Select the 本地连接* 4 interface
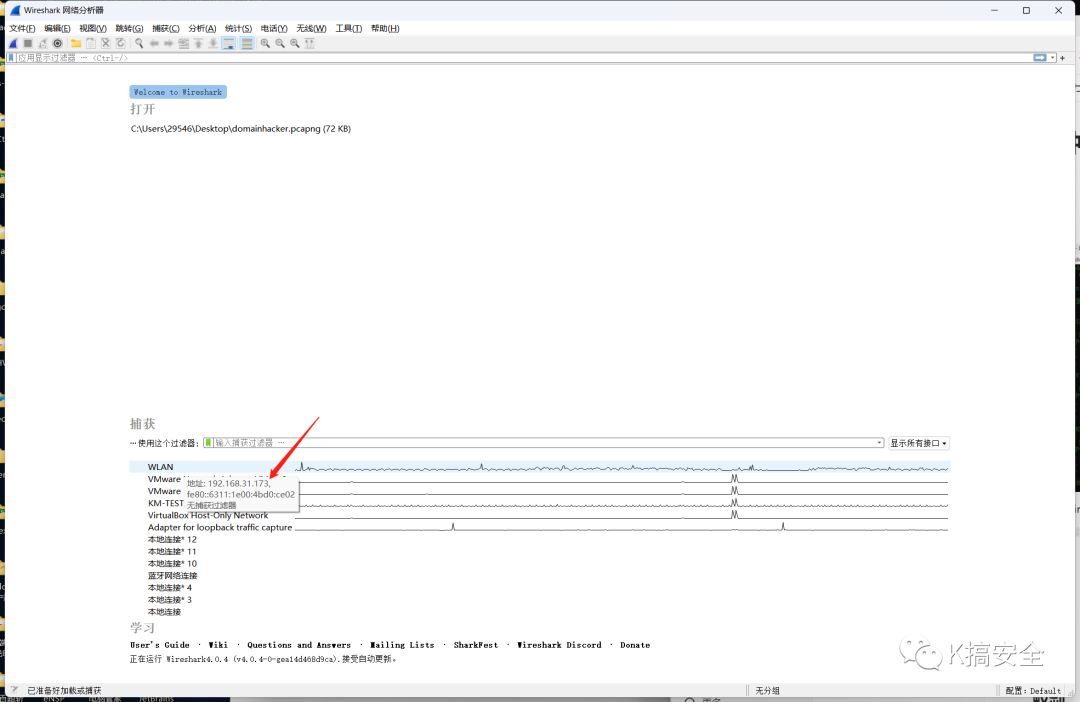1080x702 pixels. click(169, 588)
